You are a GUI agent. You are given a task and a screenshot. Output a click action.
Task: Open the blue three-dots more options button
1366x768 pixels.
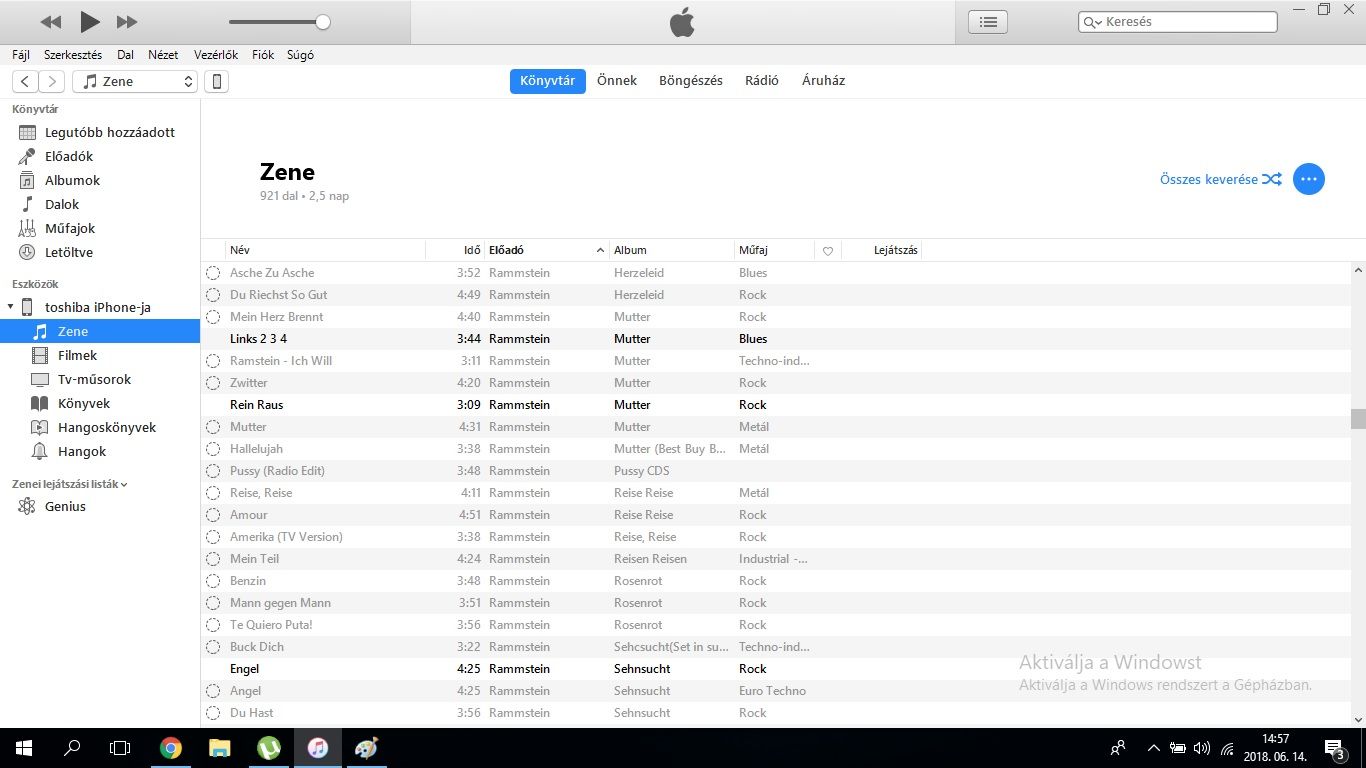(1308, 179)
